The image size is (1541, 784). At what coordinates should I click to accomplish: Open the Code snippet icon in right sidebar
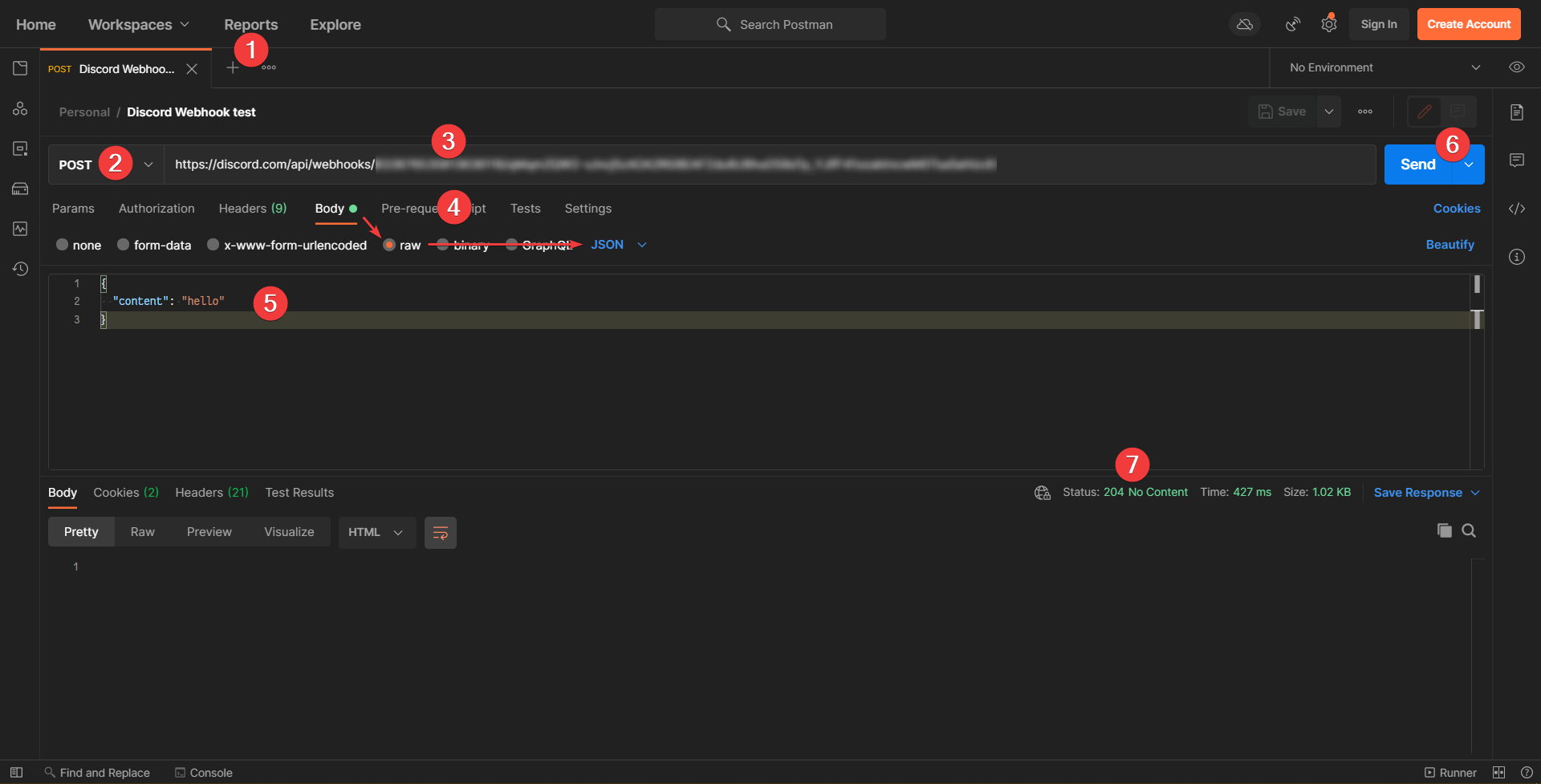coord(1517,209)
